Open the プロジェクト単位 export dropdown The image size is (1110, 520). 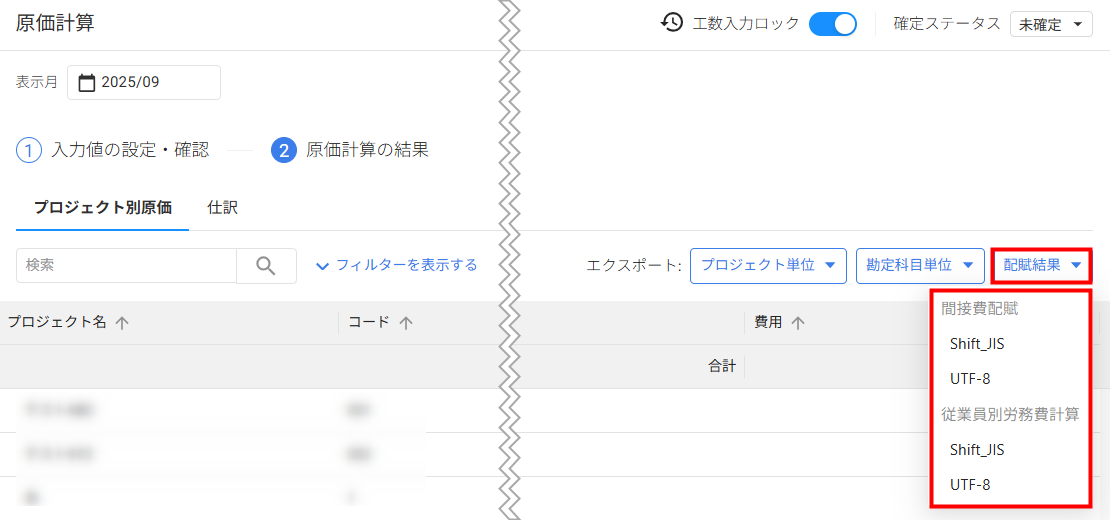pyautogui.click(x=768, y=266)
